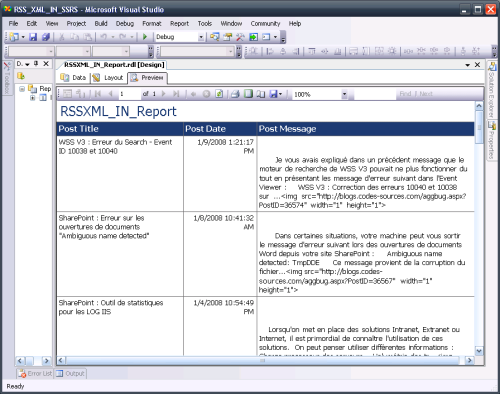This screenshot has width=500, height=394.
Task: Open the File menu
Action: click(x=13, y=23)
